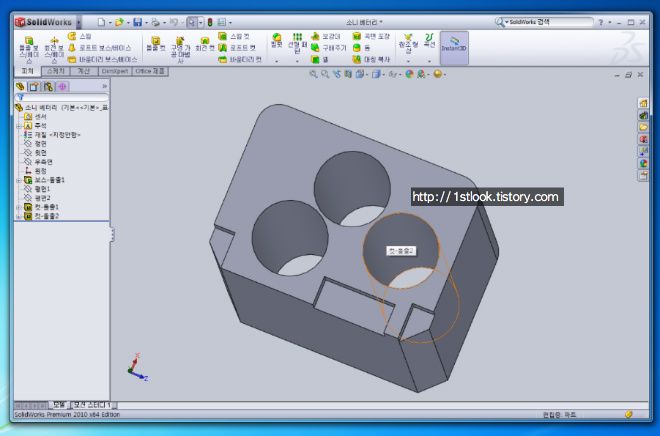Click the SolidWorks 검색 search field

tap(548, 22)
